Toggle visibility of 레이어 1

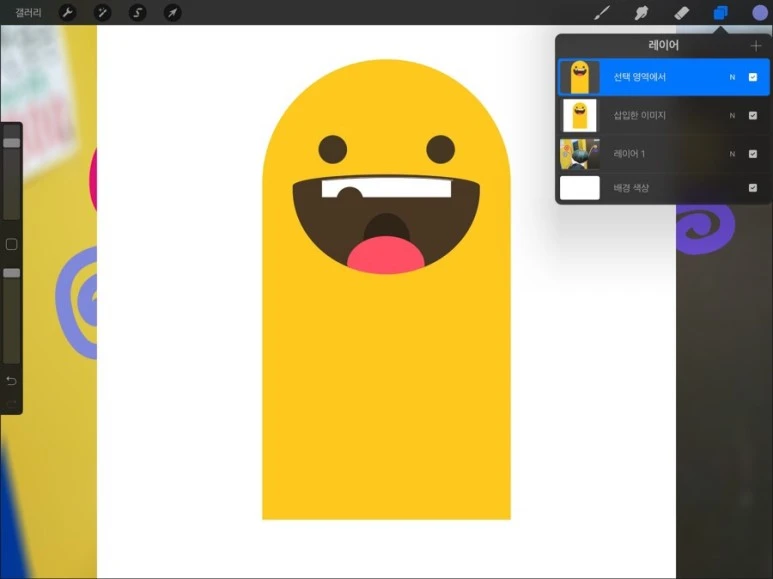click(753, 154)
